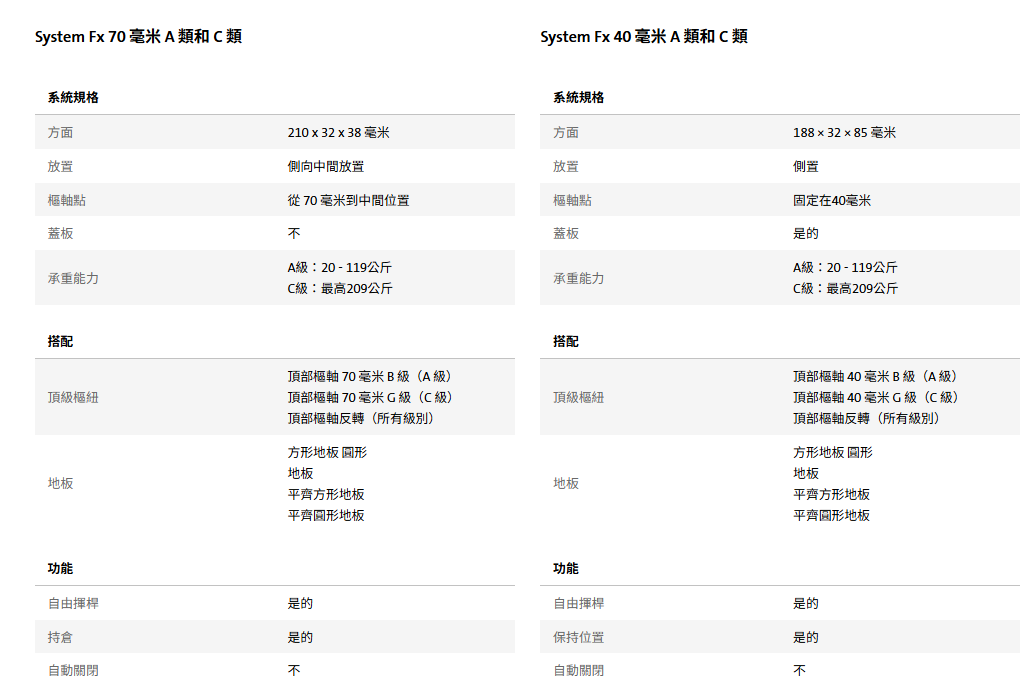Viewport: 1031px width, 698px height.
Task: Click the "搭配" section heading for Fx 70
Action: coord(60,342)
